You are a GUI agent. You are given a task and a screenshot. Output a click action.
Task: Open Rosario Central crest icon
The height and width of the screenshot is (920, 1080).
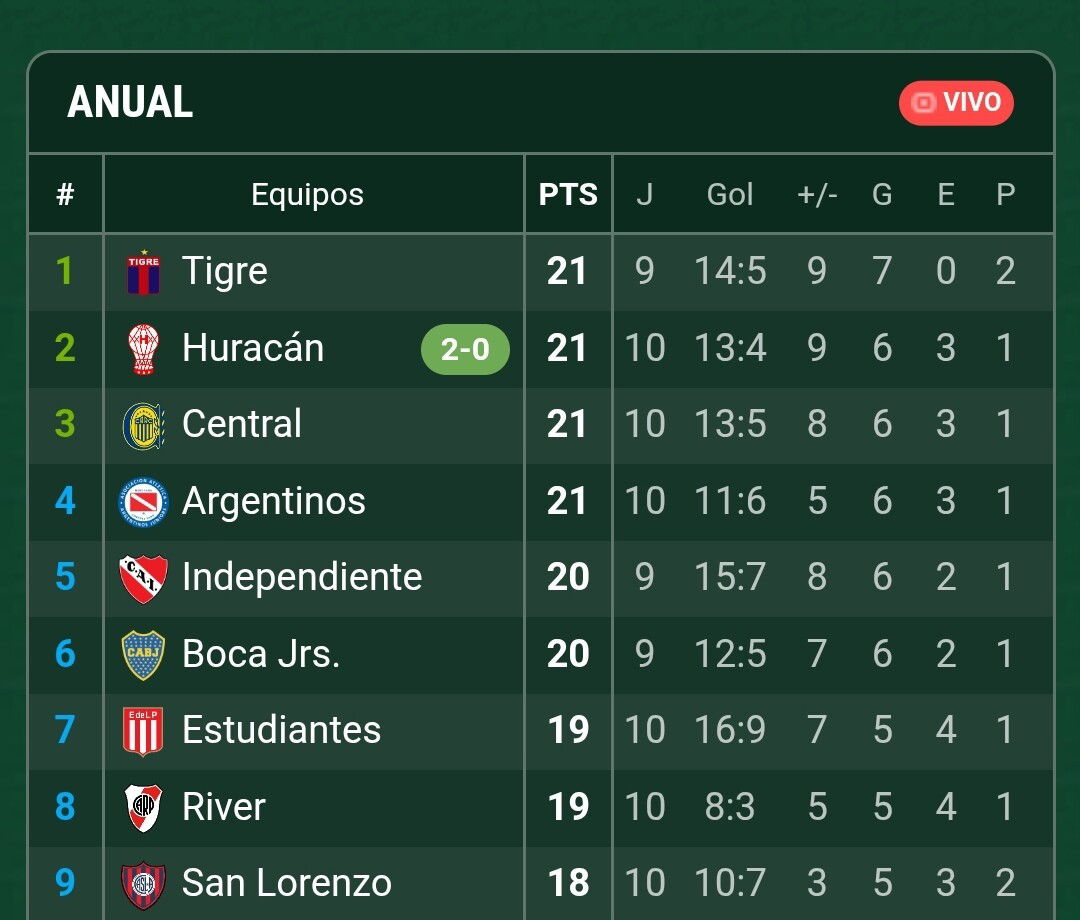pyautogui.click(x=143, y=426)
